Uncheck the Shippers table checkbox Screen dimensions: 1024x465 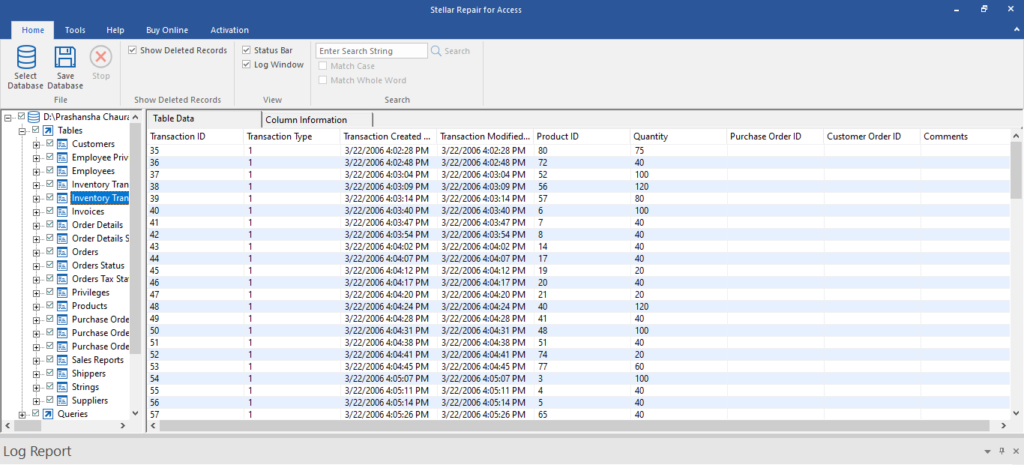pyautogui.click(x=49, y=373)
